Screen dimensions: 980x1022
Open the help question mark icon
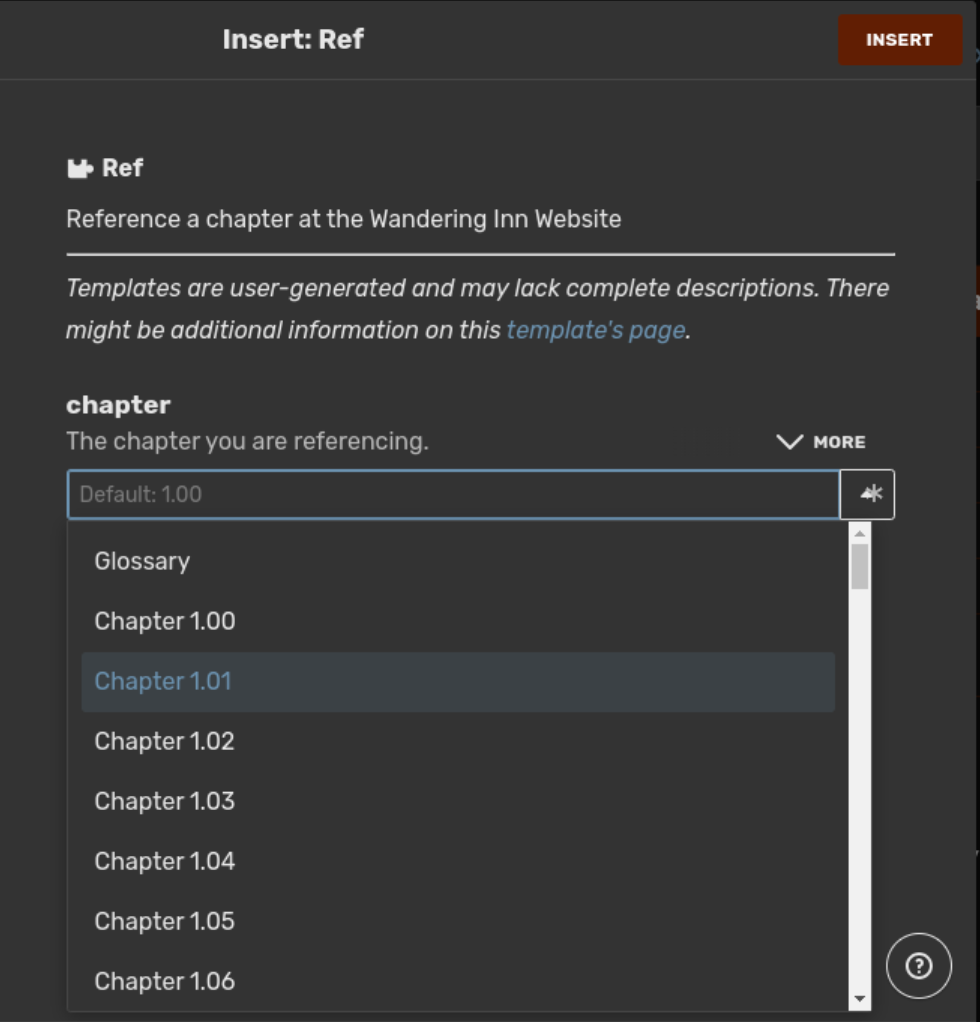pos(918,965)
